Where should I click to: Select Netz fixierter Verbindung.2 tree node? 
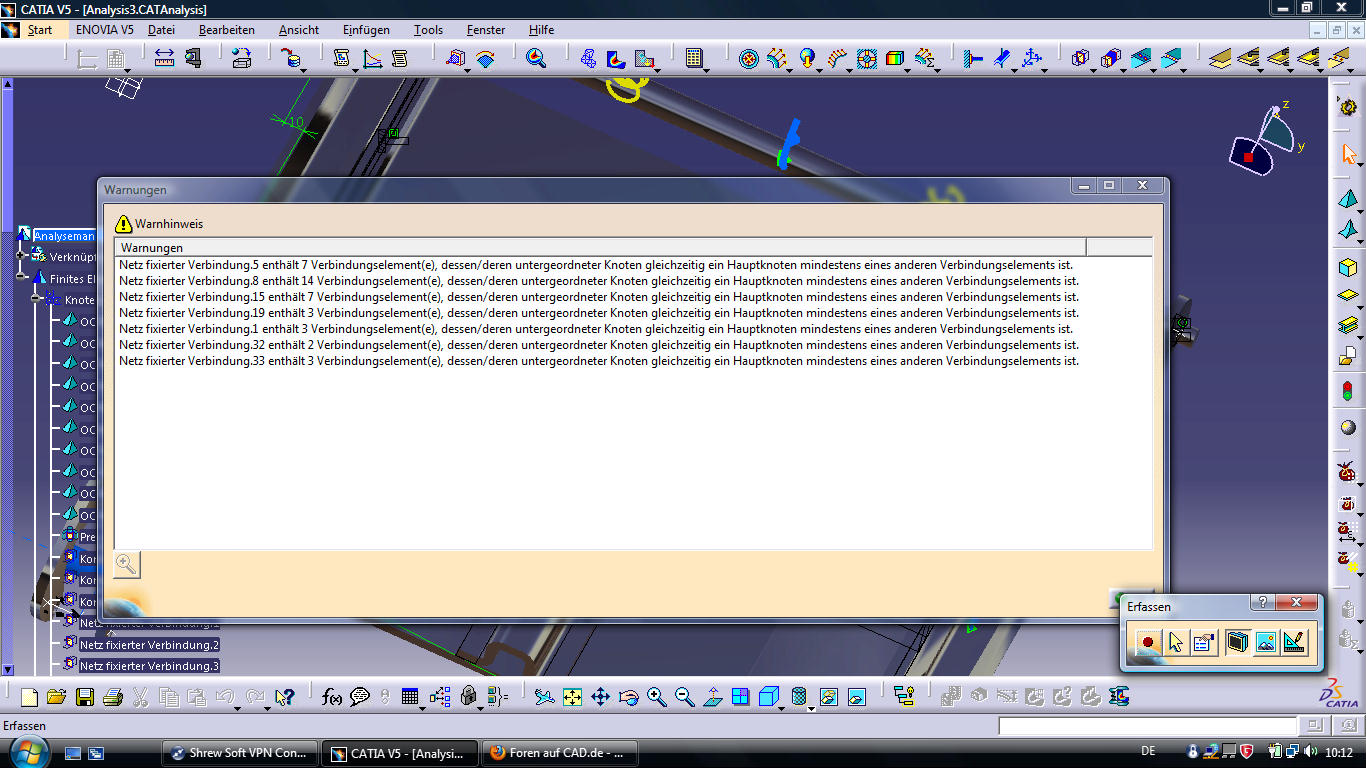149,645
